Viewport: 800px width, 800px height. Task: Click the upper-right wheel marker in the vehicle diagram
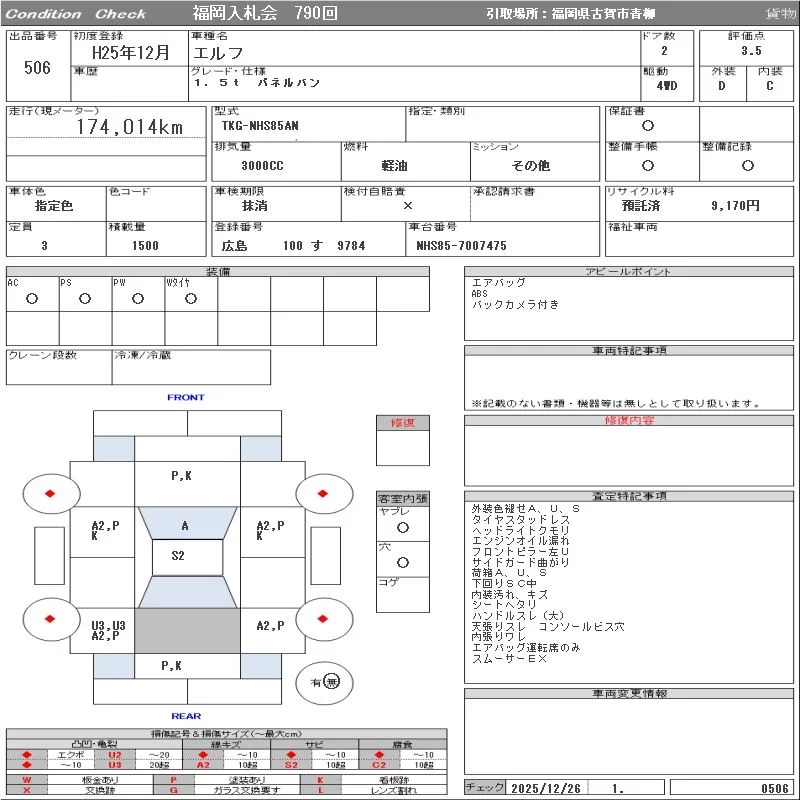pos(324,493)
